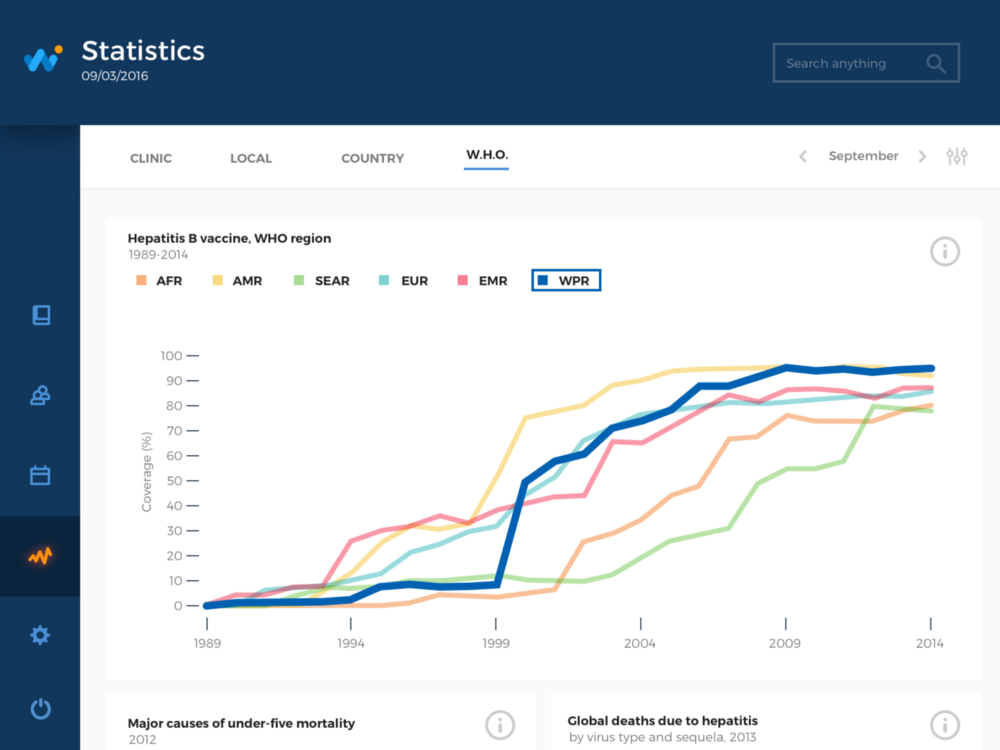Open the filter sliders icon
Viewport: 1000px width, 750px height.
coord(957,156)
